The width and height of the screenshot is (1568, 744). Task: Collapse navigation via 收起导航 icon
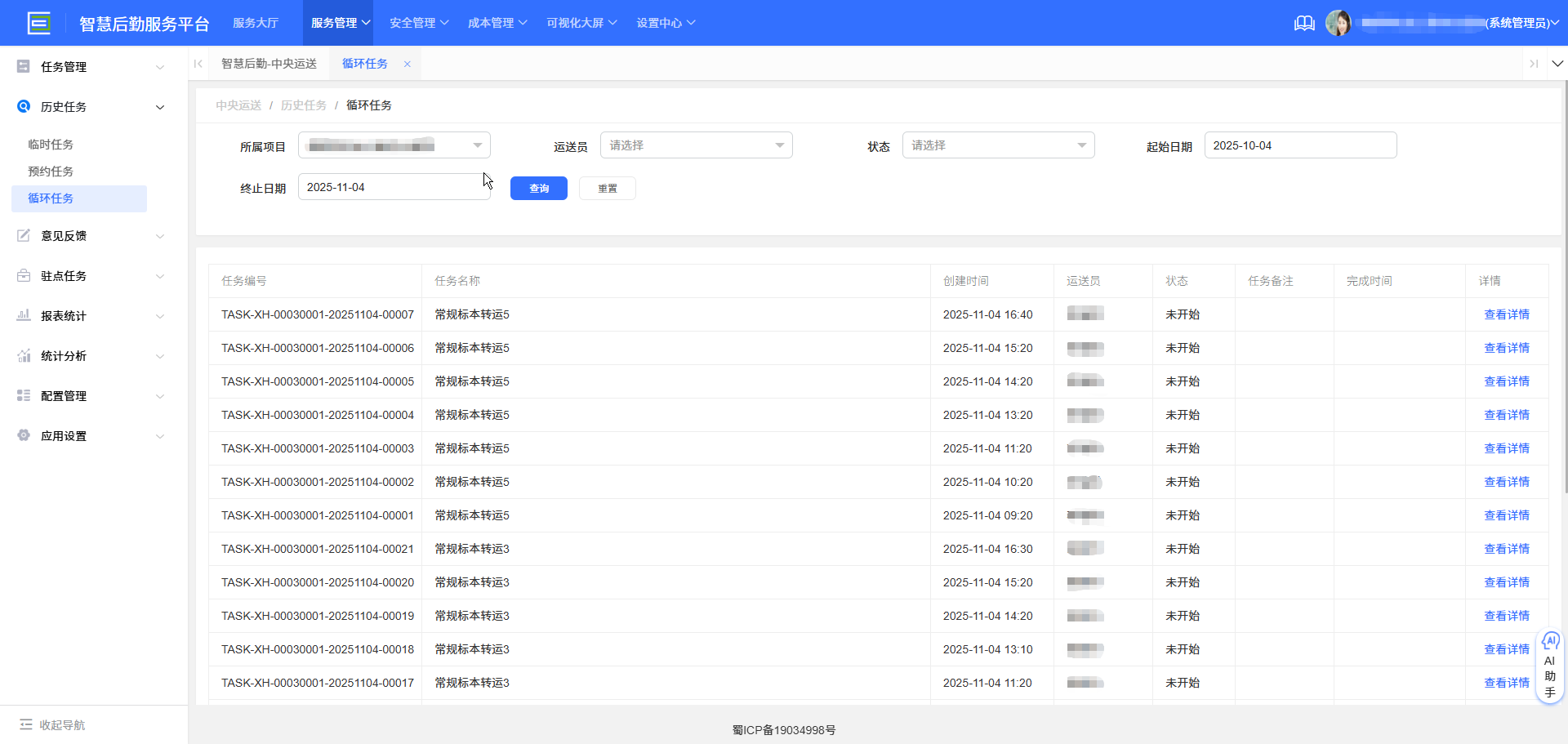27,724
